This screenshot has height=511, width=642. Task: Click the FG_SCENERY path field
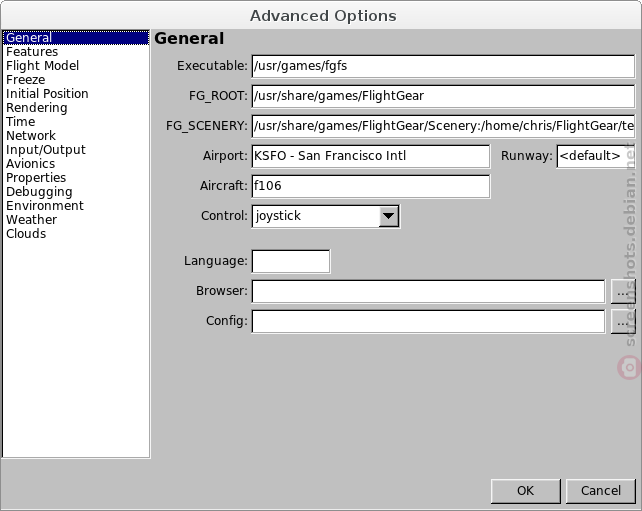coord(443,126)
